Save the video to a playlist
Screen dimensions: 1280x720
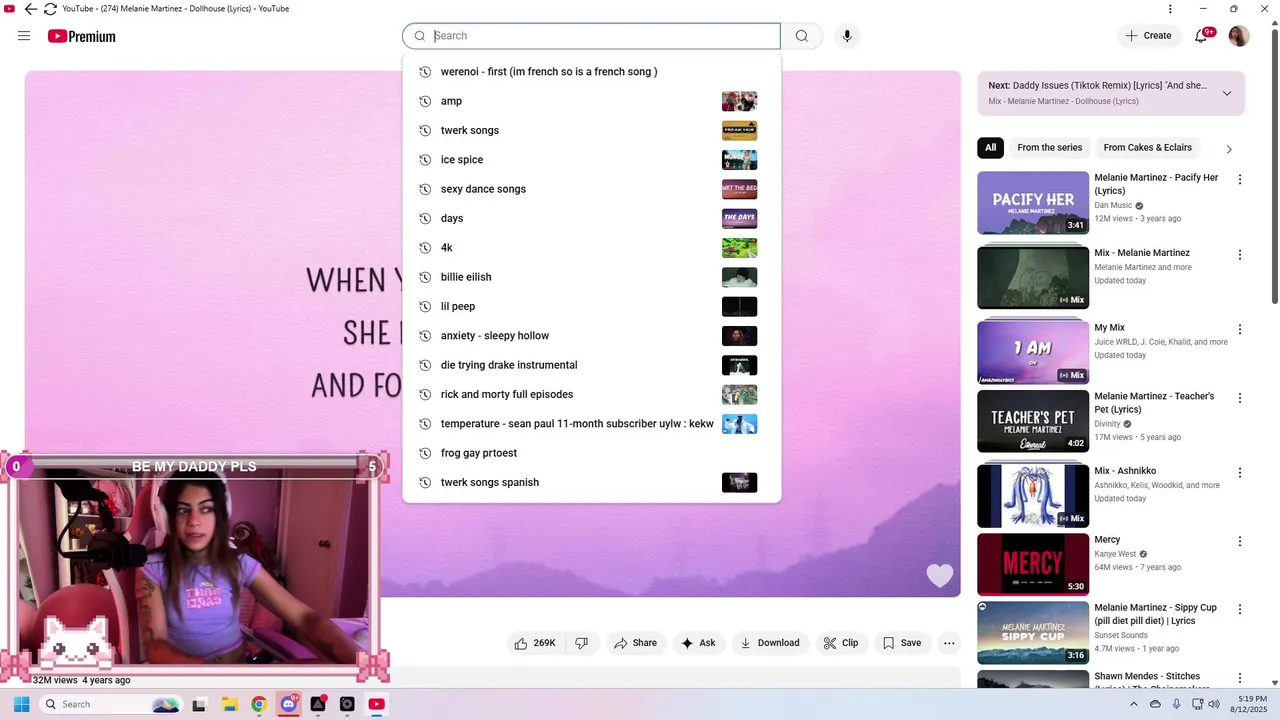(x=902, y=643)
